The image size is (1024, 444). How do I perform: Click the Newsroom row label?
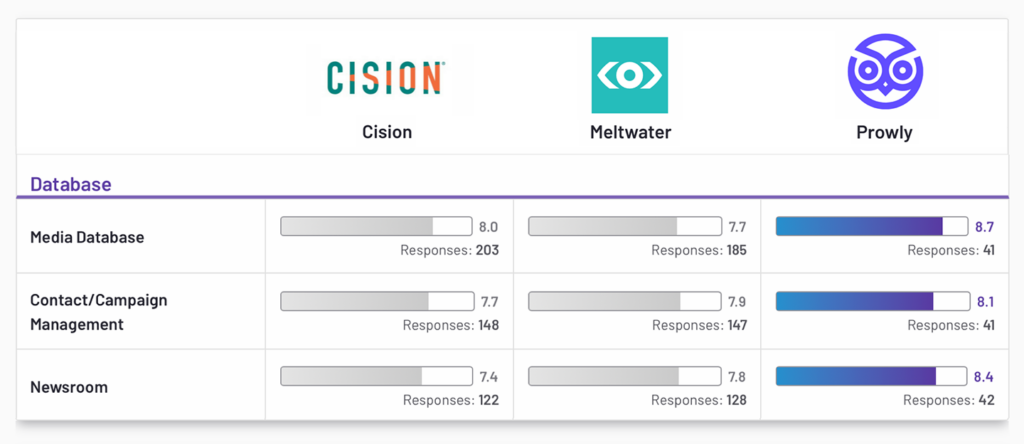point(69,387)
